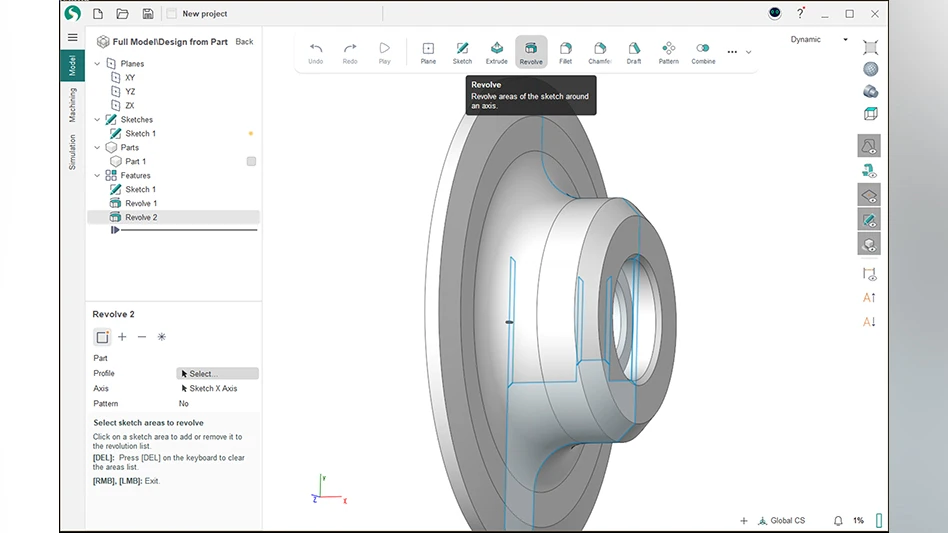
Task: Click the Sketch toolbar icon
Action: (462, 52)
